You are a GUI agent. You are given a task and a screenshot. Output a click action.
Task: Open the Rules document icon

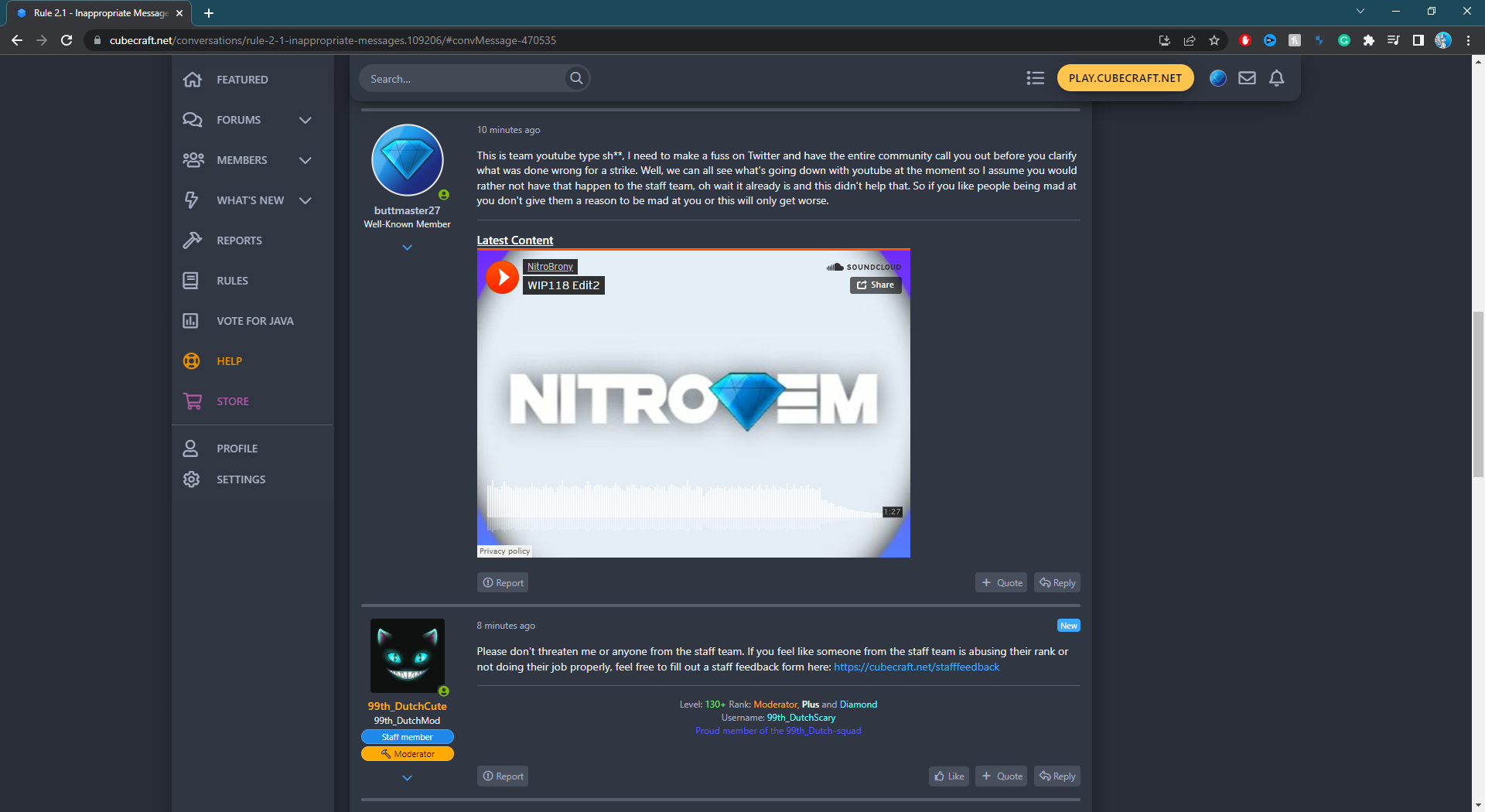click(x=190, y=281)
